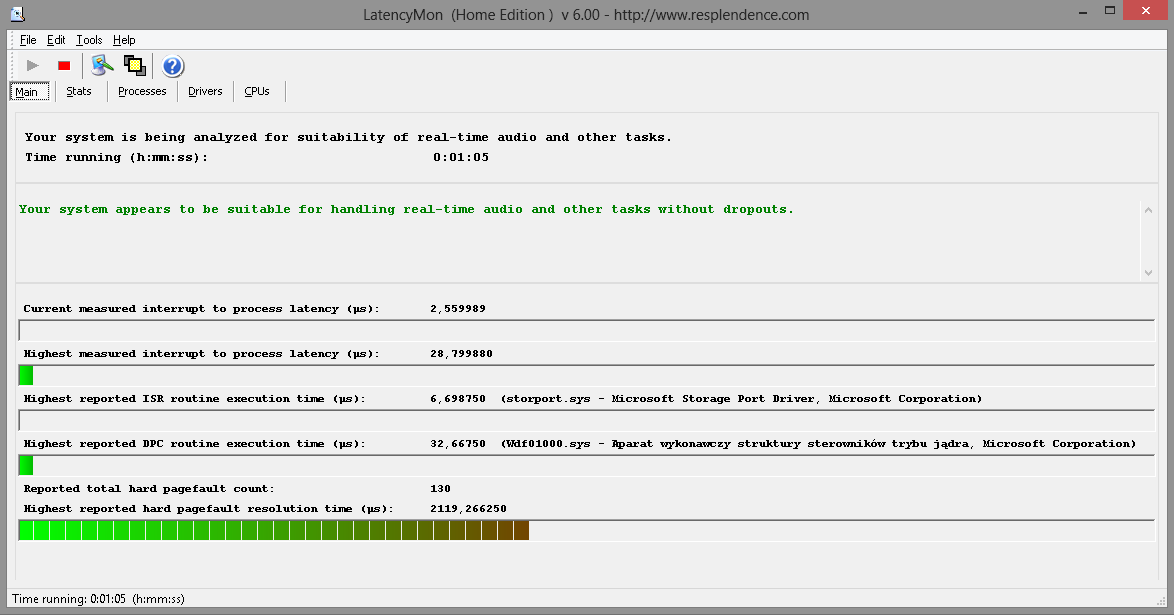Screen dimensions: 1174x615
Task: Open the File menu
Action: (28, 40)
